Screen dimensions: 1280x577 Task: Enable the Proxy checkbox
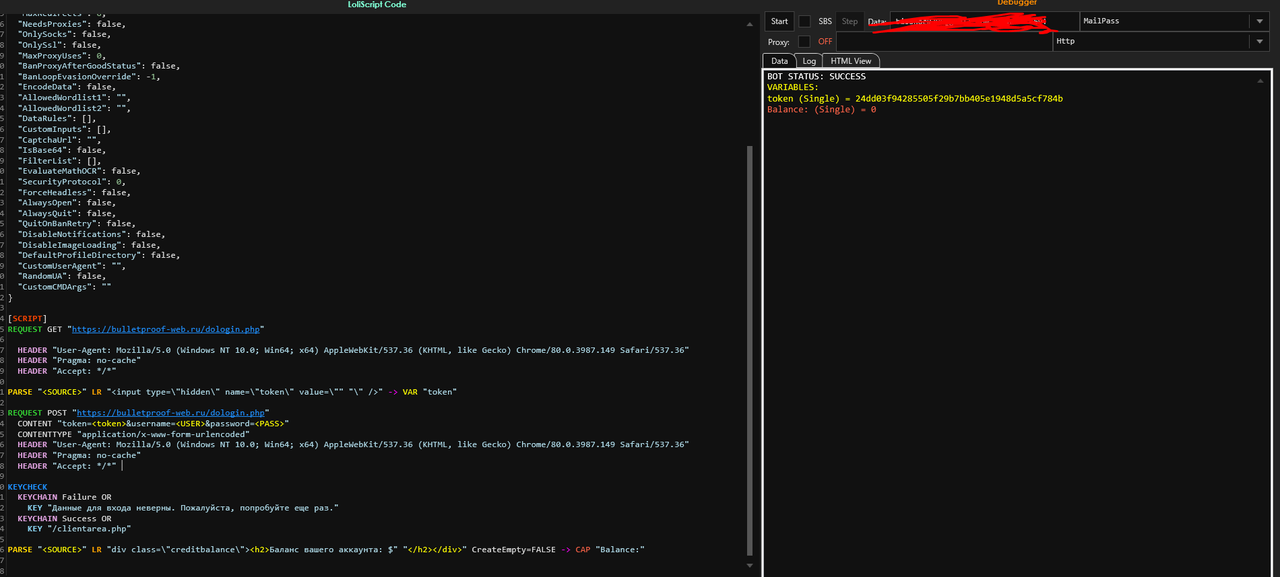805,42
